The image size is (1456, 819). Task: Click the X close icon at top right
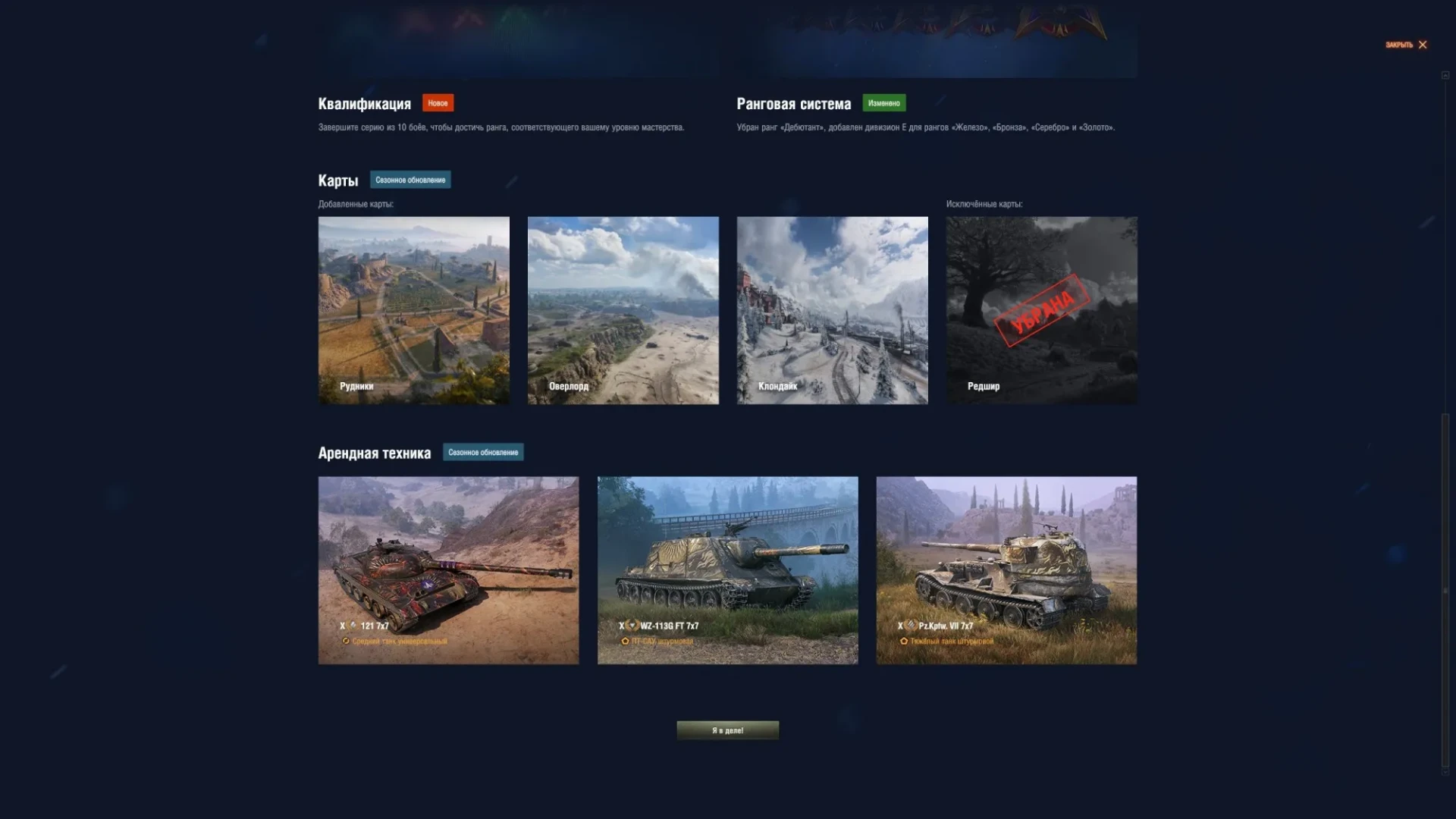(x=1423, y=45)
